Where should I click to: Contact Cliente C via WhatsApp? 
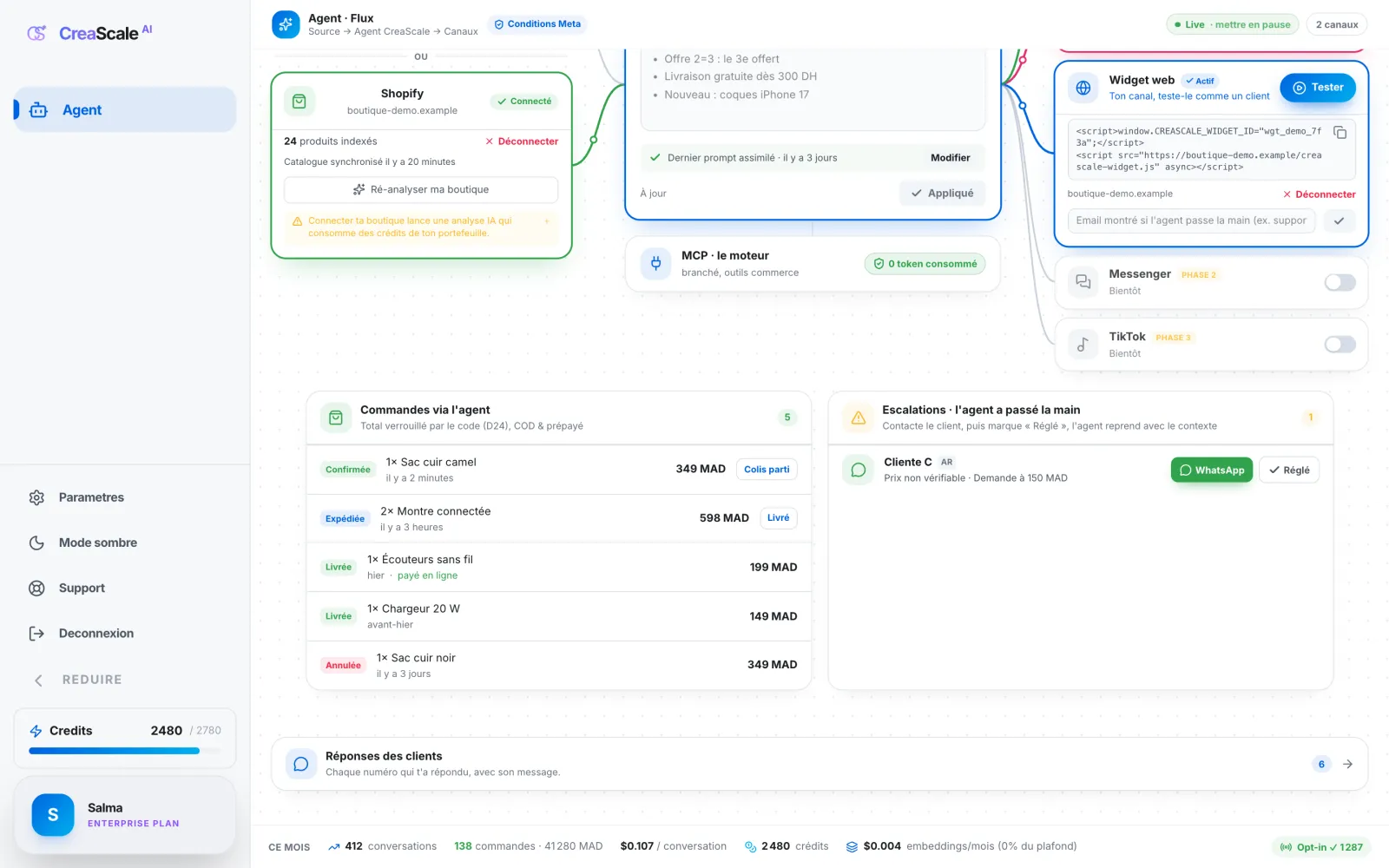click(x=1212, y=470)
